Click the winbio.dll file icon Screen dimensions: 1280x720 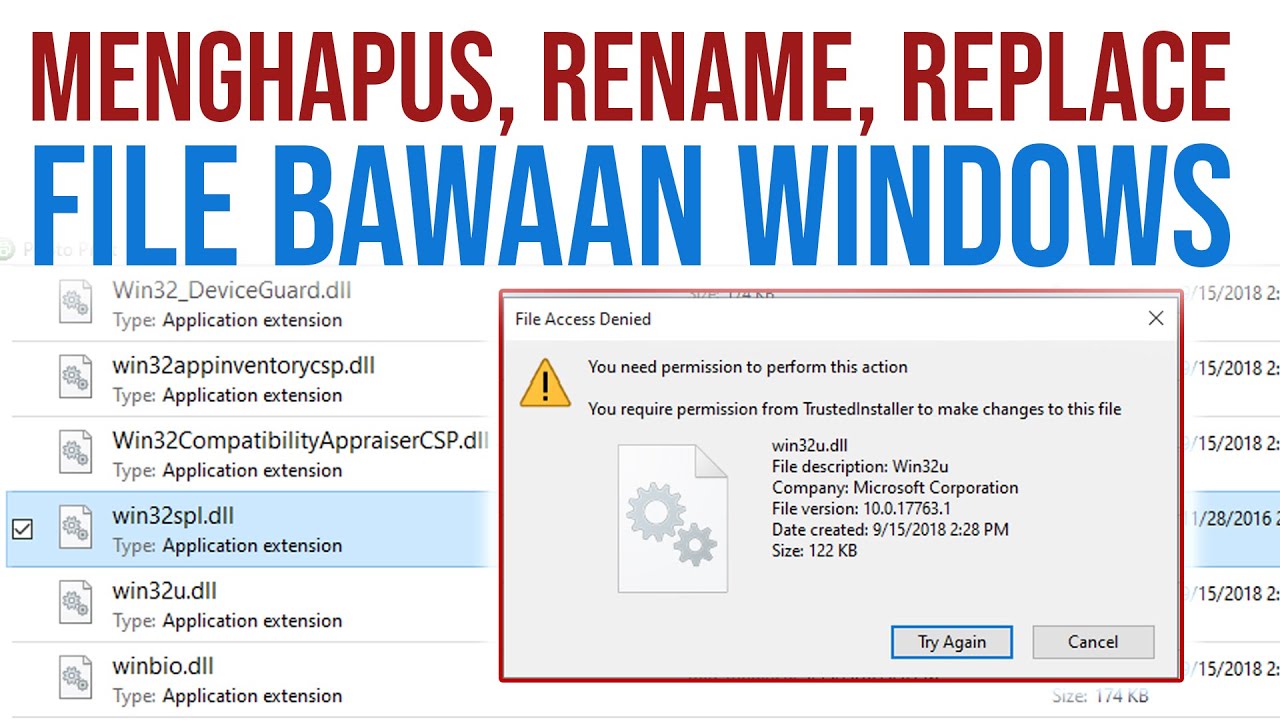[x=76, y=678]
